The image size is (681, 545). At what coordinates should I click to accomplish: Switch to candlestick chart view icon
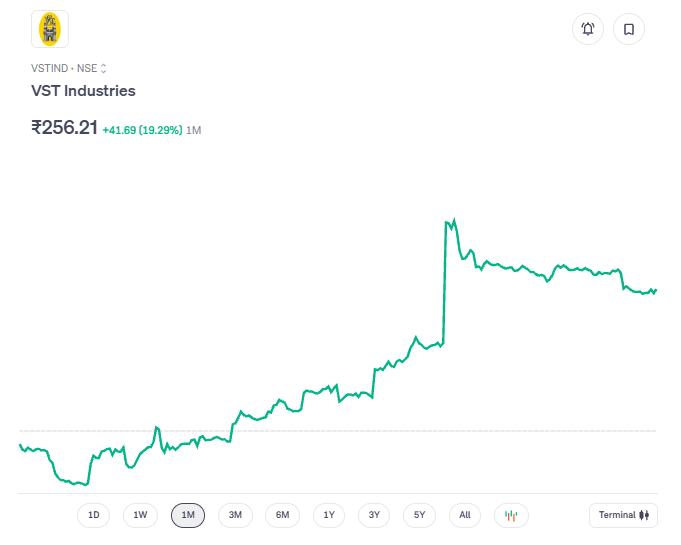[511, 515]
